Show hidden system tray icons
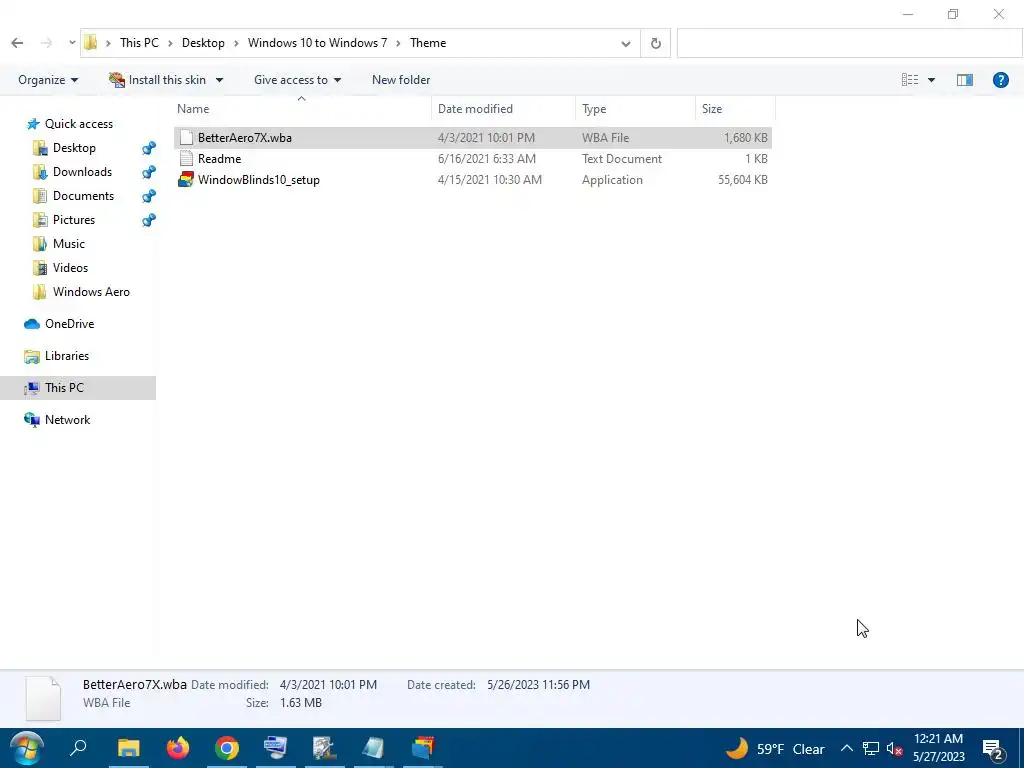1024x768 pixels. [846, 748]
